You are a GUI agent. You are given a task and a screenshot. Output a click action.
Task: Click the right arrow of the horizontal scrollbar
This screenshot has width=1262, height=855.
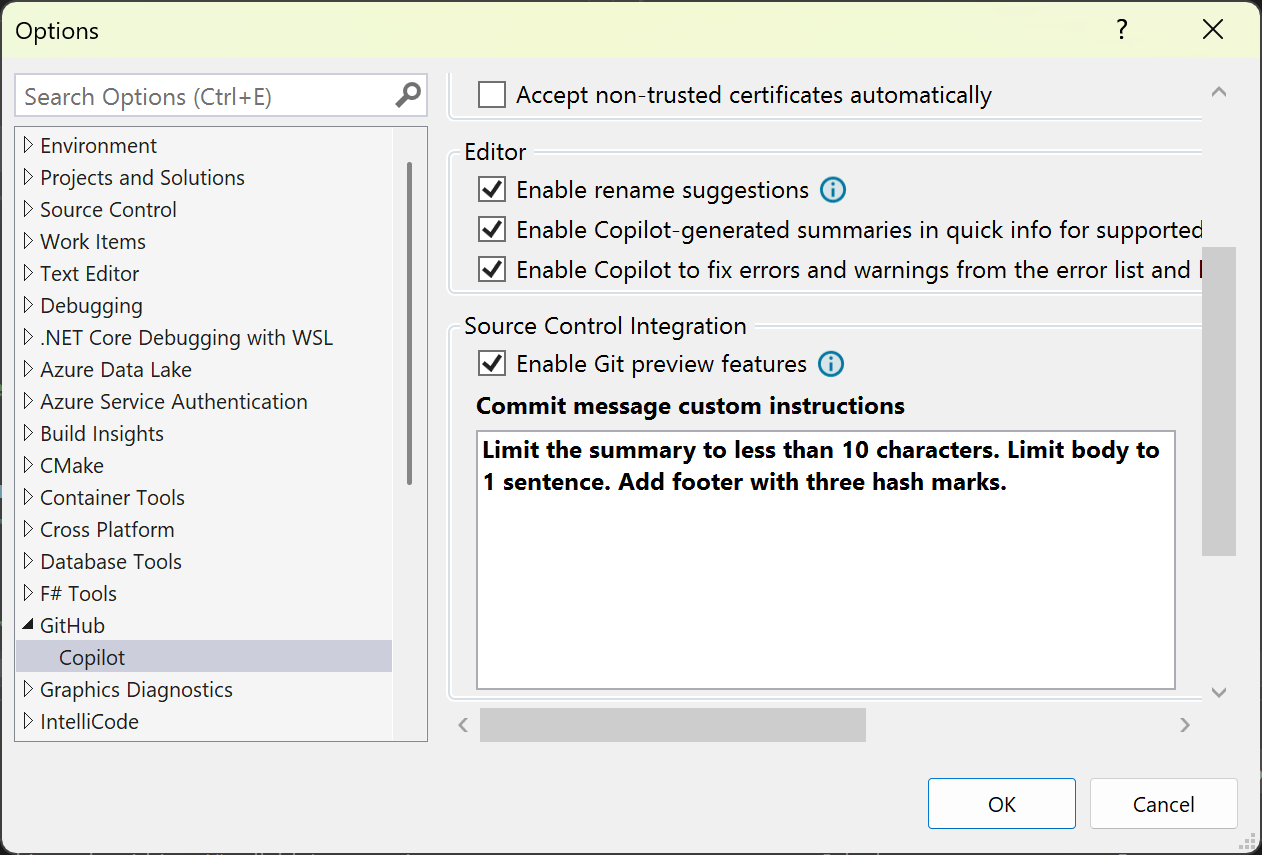coord(1185,724)
